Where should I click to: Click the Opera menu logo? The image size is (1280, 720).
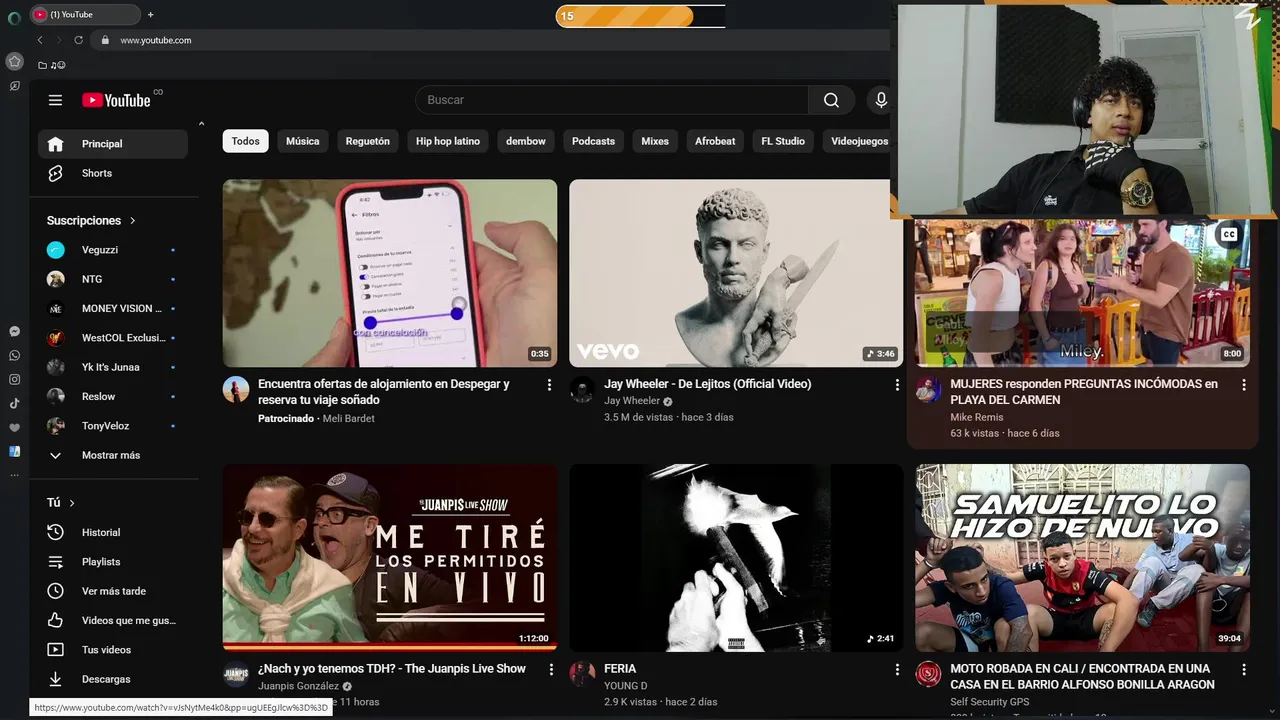14,17
